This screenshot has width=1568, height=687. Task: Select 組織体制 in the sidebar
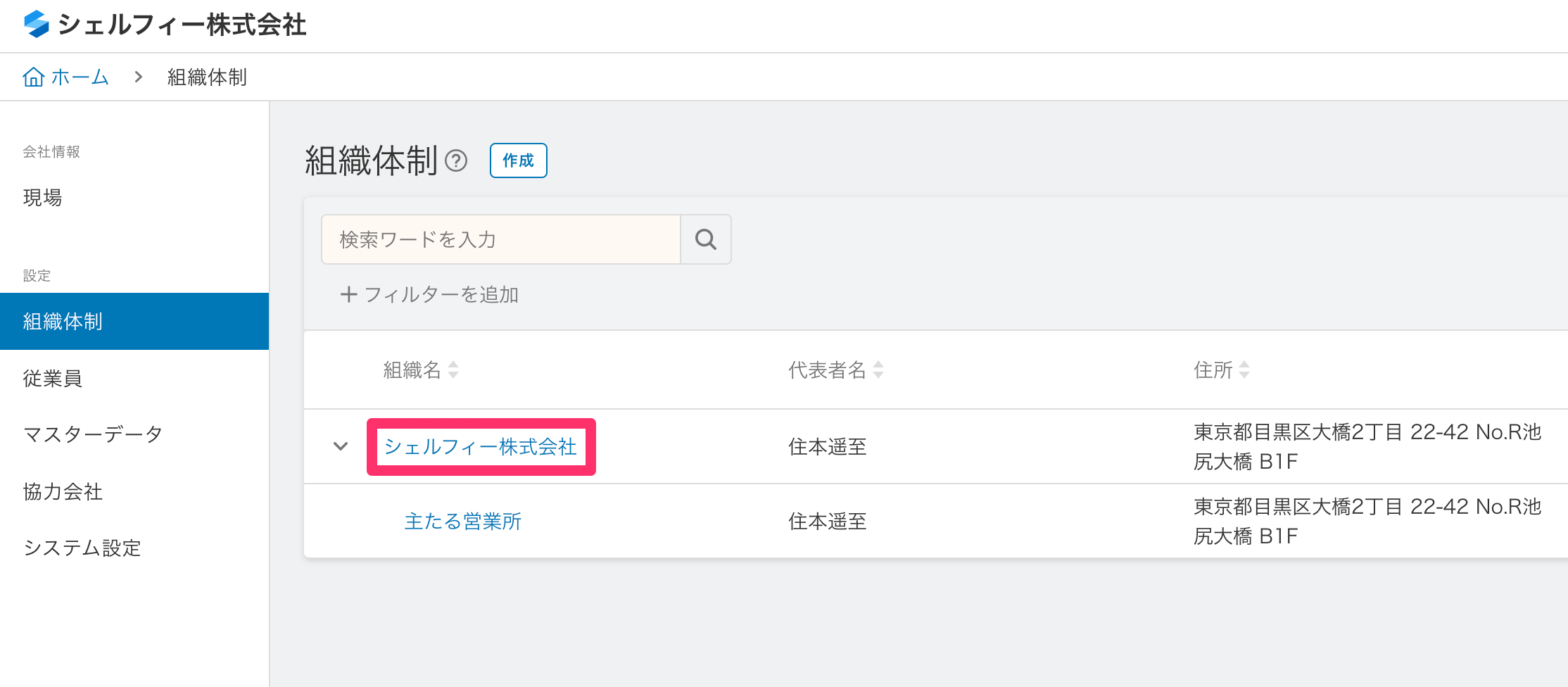tap(134, 322)
